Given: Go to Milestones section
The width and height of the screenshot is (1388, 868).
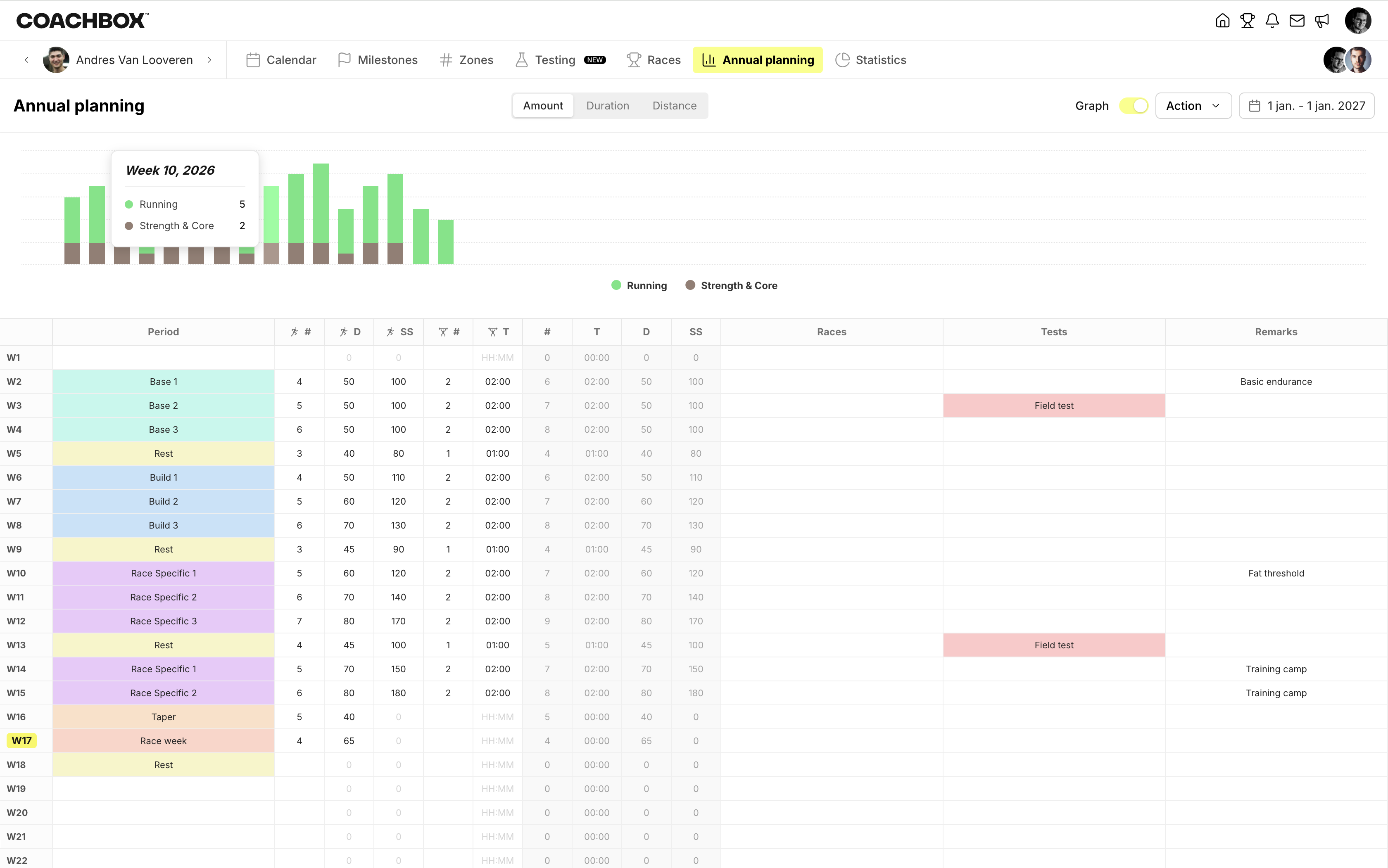Looking at the screenshot, I should pos(377,60).
